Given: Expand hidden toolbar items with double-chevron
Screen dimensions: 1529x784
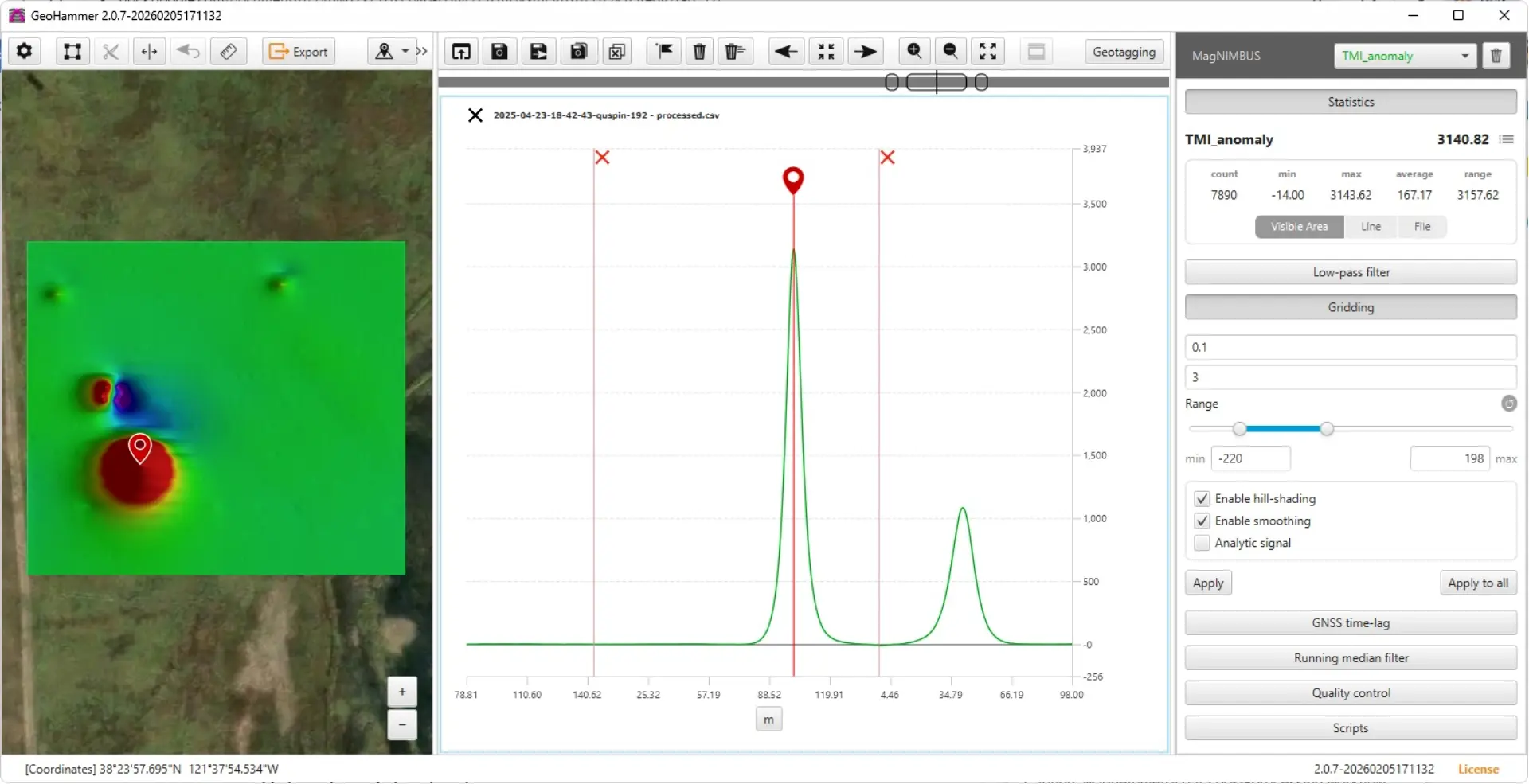Looking at the screenshot, I should [423, 51].
